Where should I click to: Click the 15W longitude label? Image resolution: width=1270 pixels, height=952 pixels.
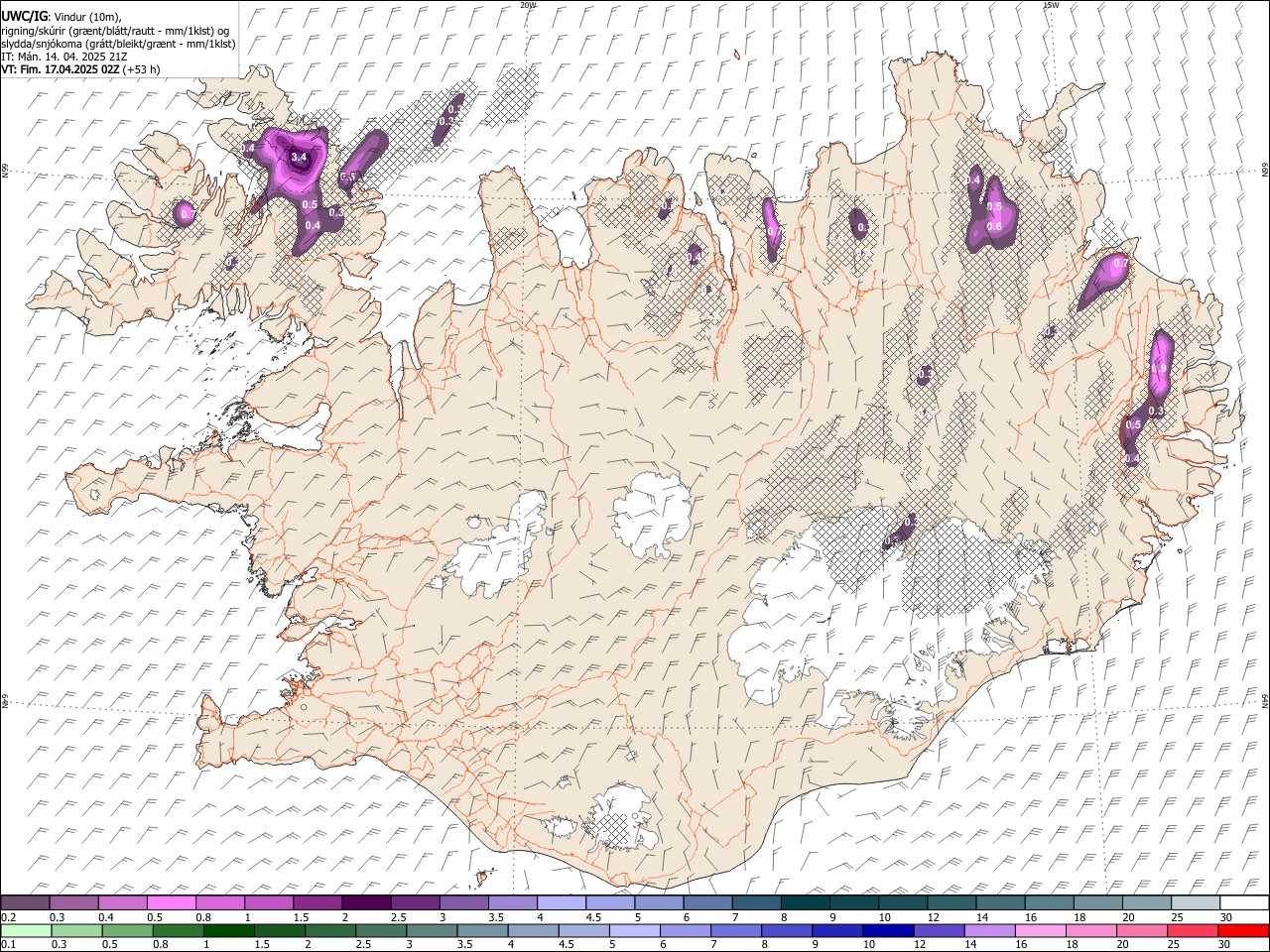tap(1052, 5)
